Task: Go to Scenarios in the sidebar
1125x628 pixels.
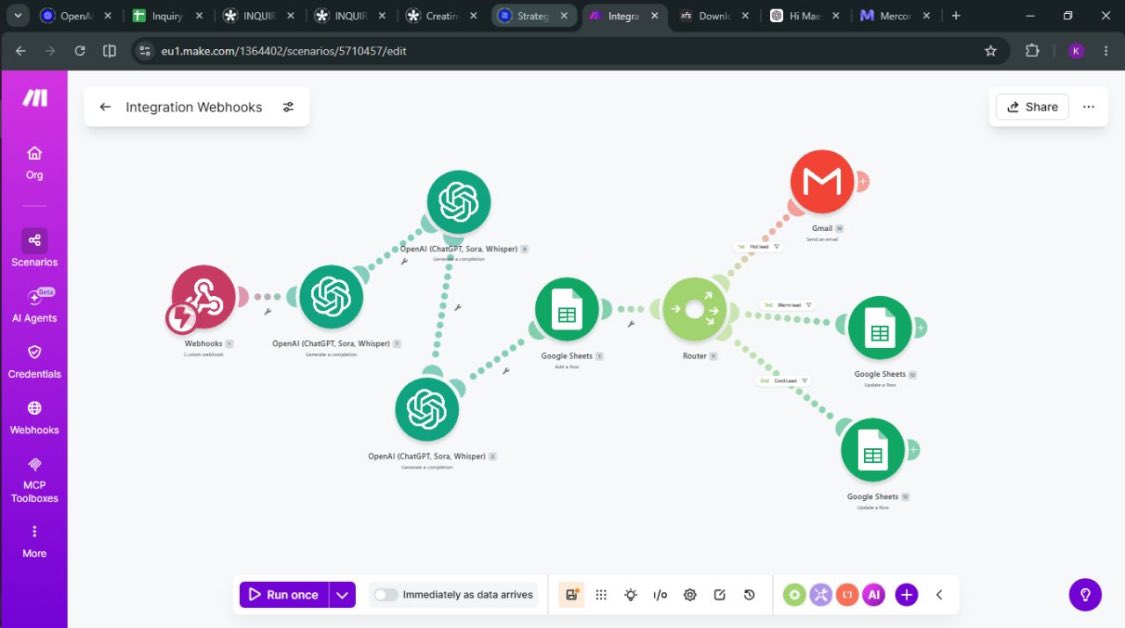Action: (34, 248)
